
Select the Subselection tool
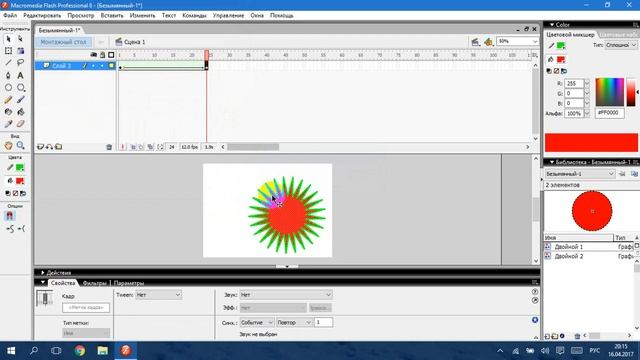pos(20,39)
